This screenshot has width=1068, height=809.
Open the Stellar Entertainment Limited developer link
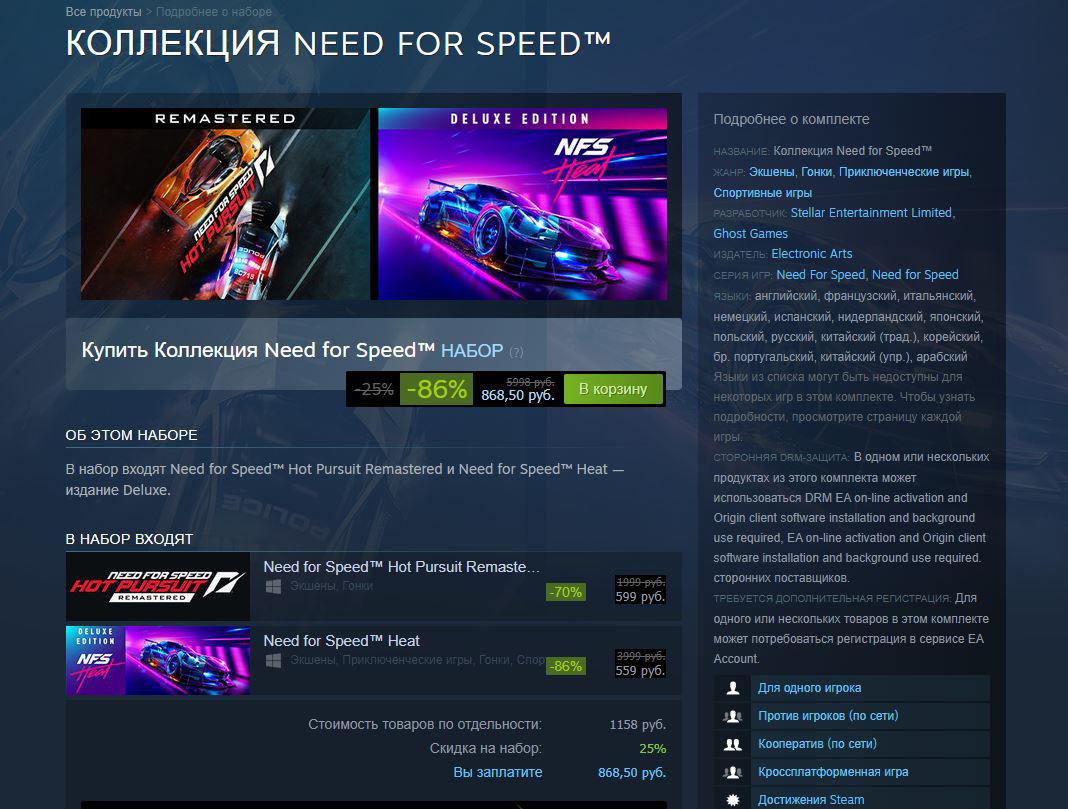tap(871, 212)
